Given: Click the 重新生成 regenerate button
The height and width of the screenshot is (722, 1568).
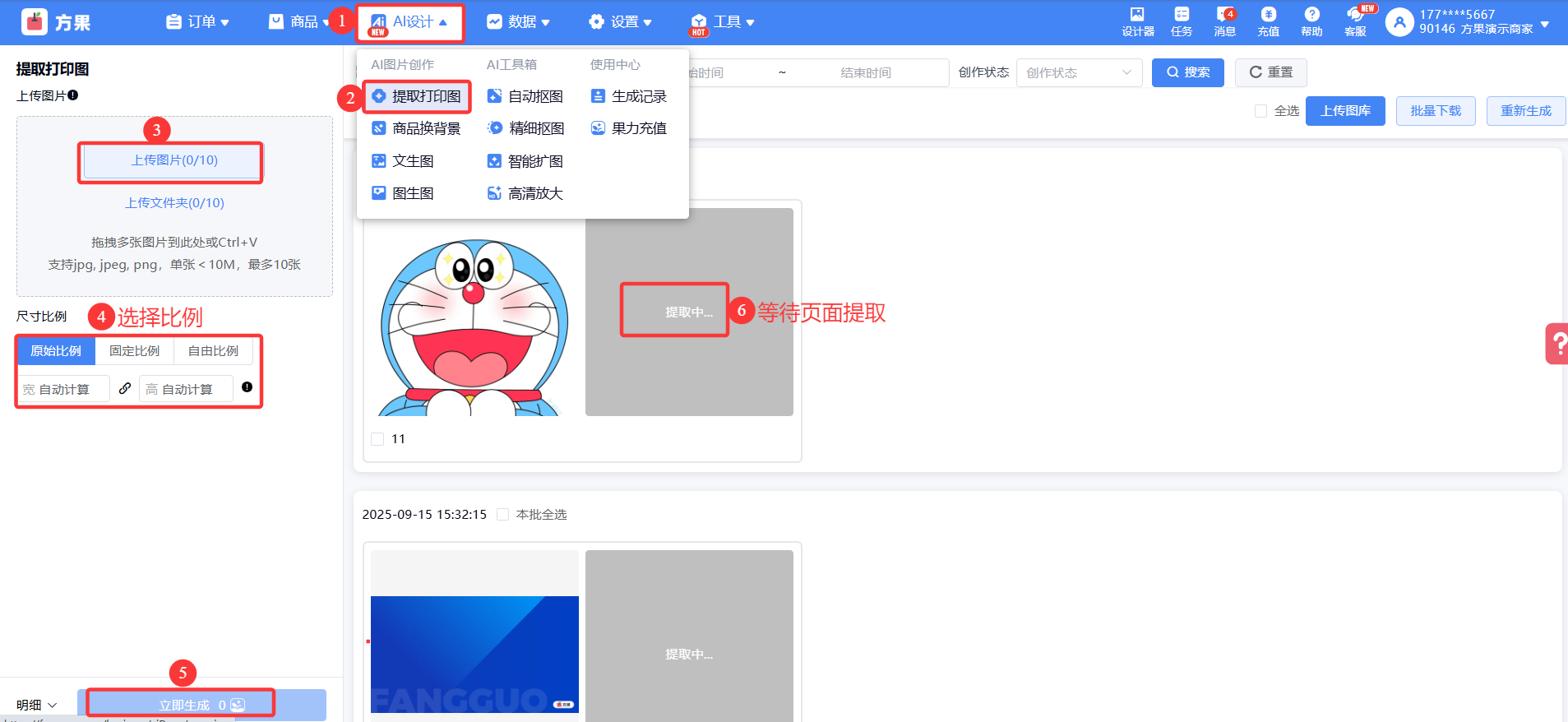Looking at the screenshot, I should pos(1526,111).
